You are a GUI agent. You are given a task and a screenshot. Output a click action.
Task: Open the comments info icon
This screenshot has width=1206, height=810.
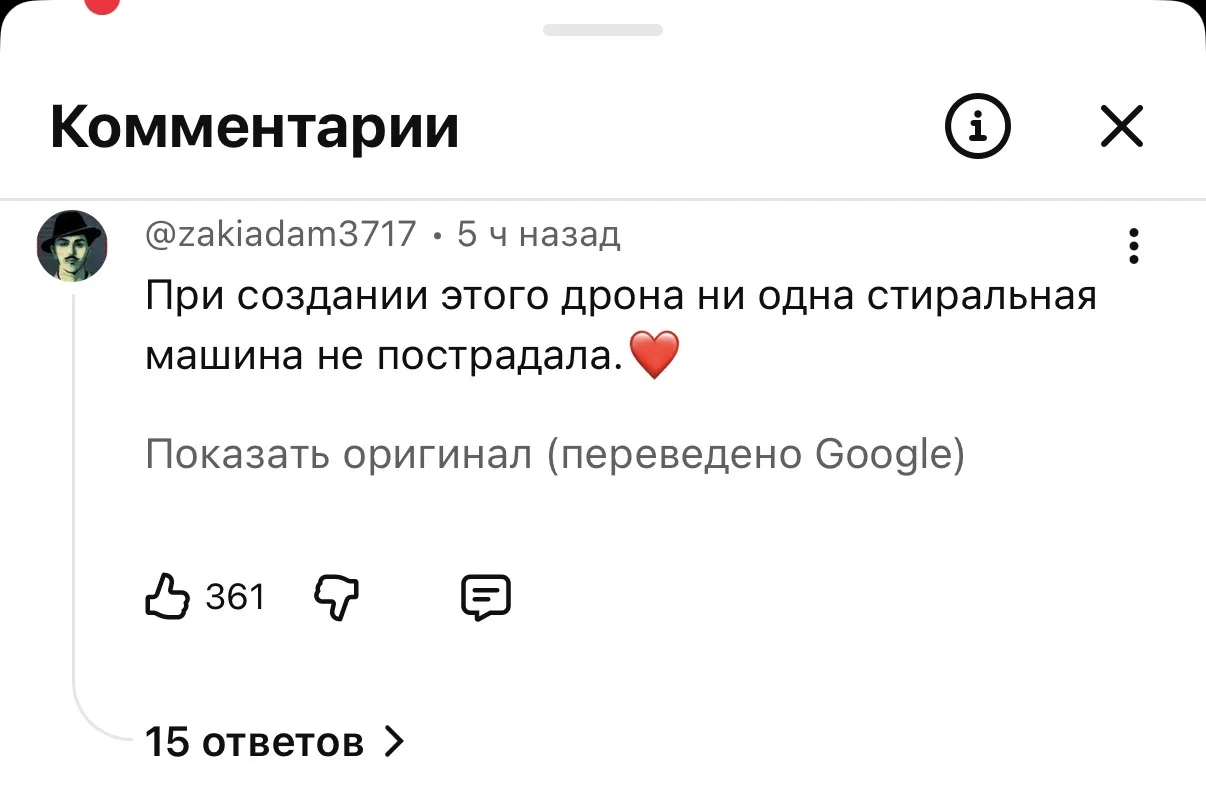click(977, 127)
